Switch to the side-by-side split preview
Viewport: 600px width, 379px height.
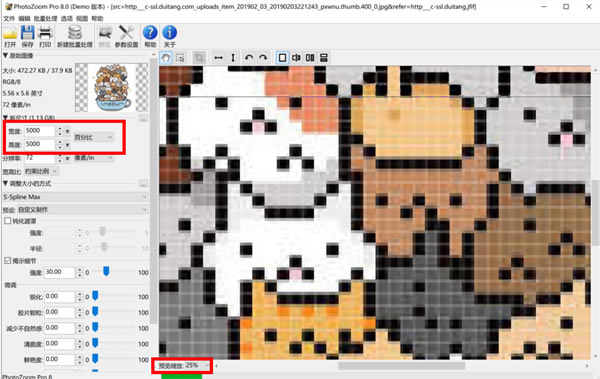(x=310, y=58)
